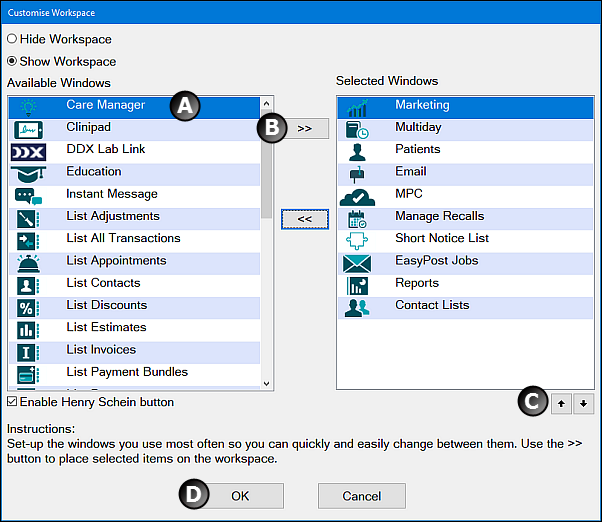Click the << button to remove window

(x=305, y=219)
